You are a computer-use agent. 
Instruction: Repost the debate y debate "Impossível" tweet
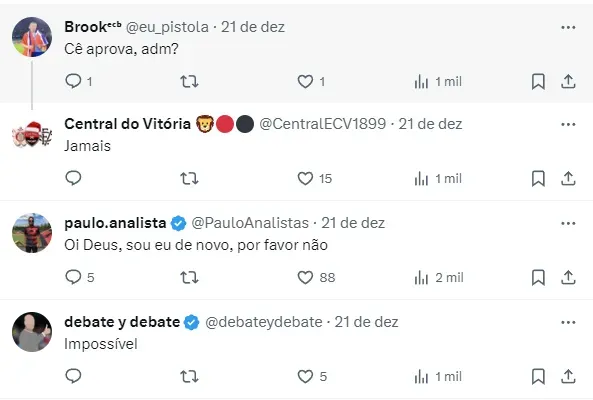point(189,377)
